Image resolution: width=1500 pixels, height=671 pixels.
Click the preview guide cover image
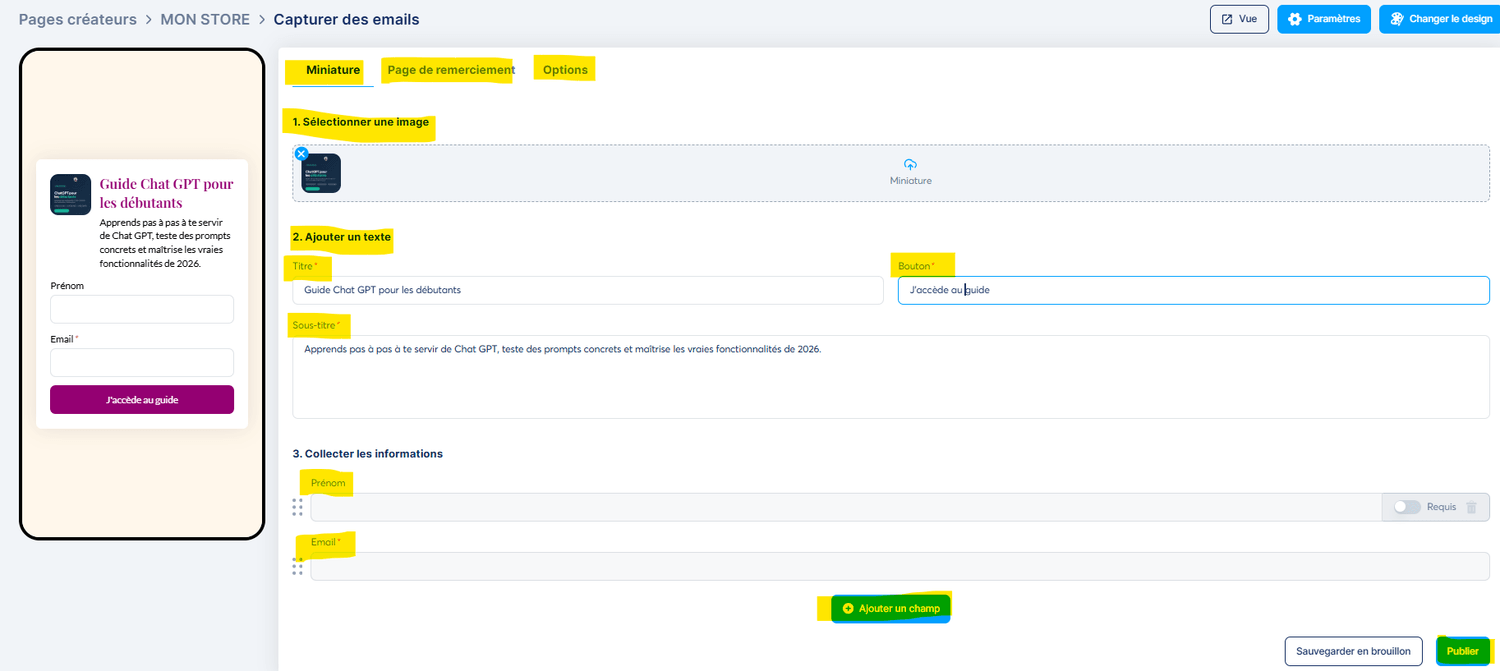pos(70,195)
